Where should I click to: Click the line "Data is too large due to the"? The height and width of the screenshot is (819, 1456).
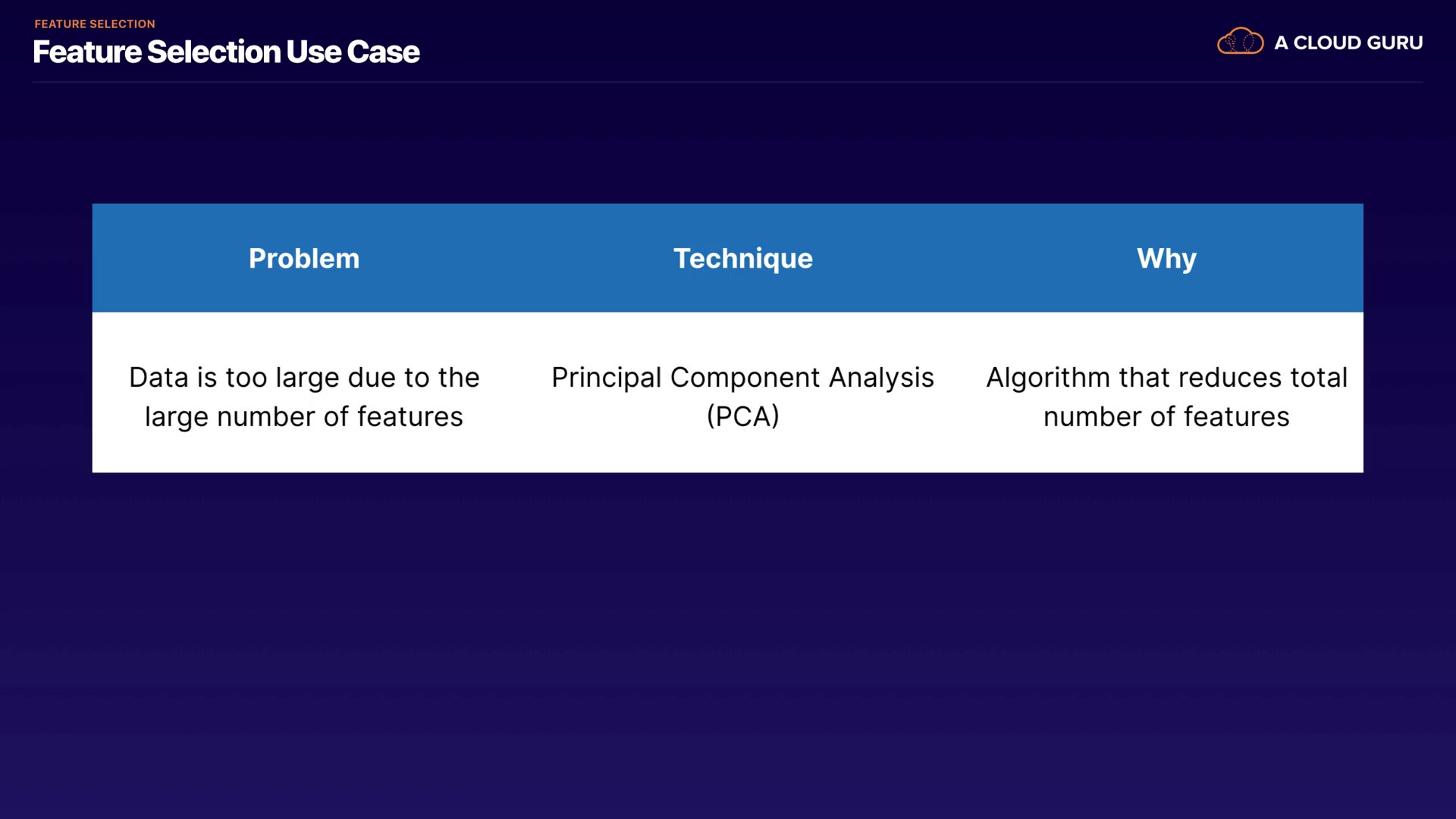pos(304,378)
